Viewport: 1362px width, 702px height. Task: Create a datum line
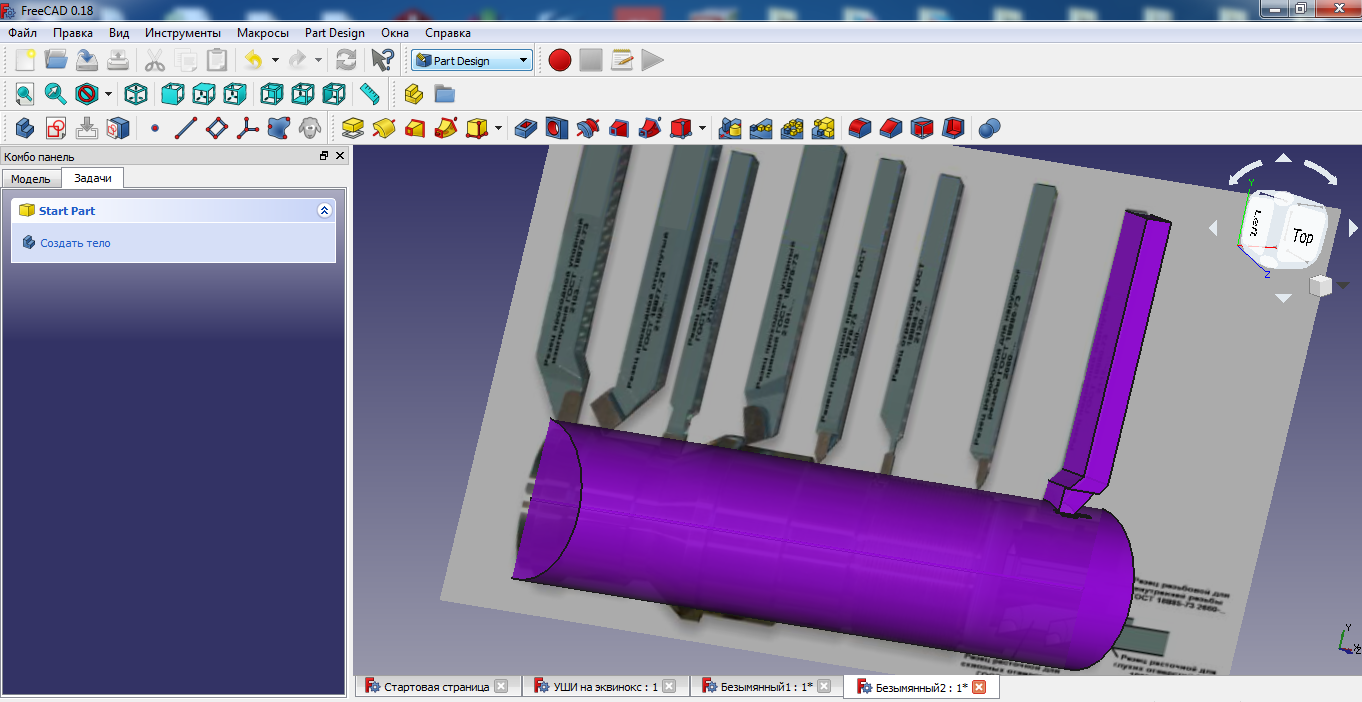185,128
